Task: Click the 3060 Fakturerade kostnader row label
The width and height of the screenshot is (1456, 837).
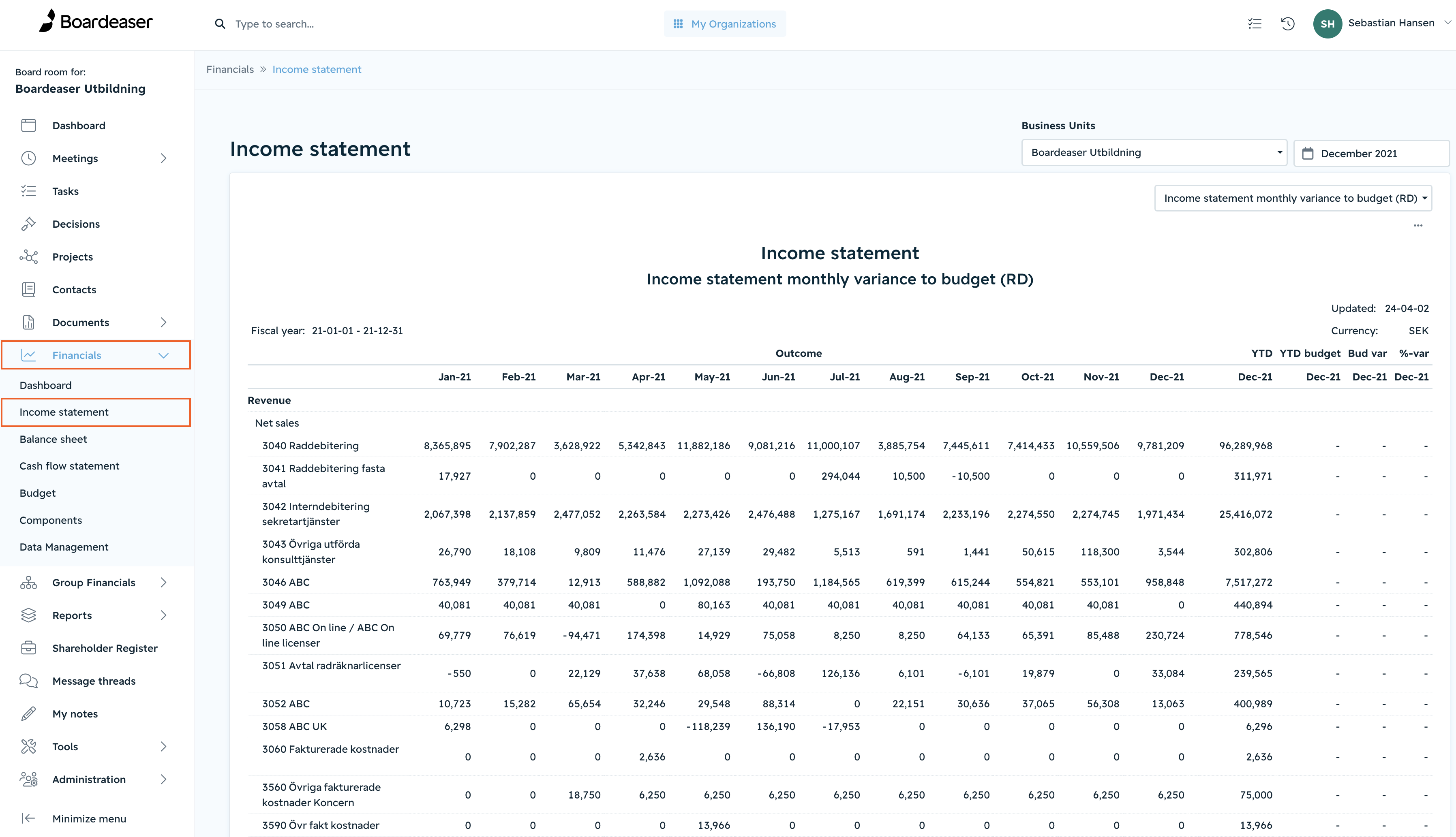Action: point(330,749)
